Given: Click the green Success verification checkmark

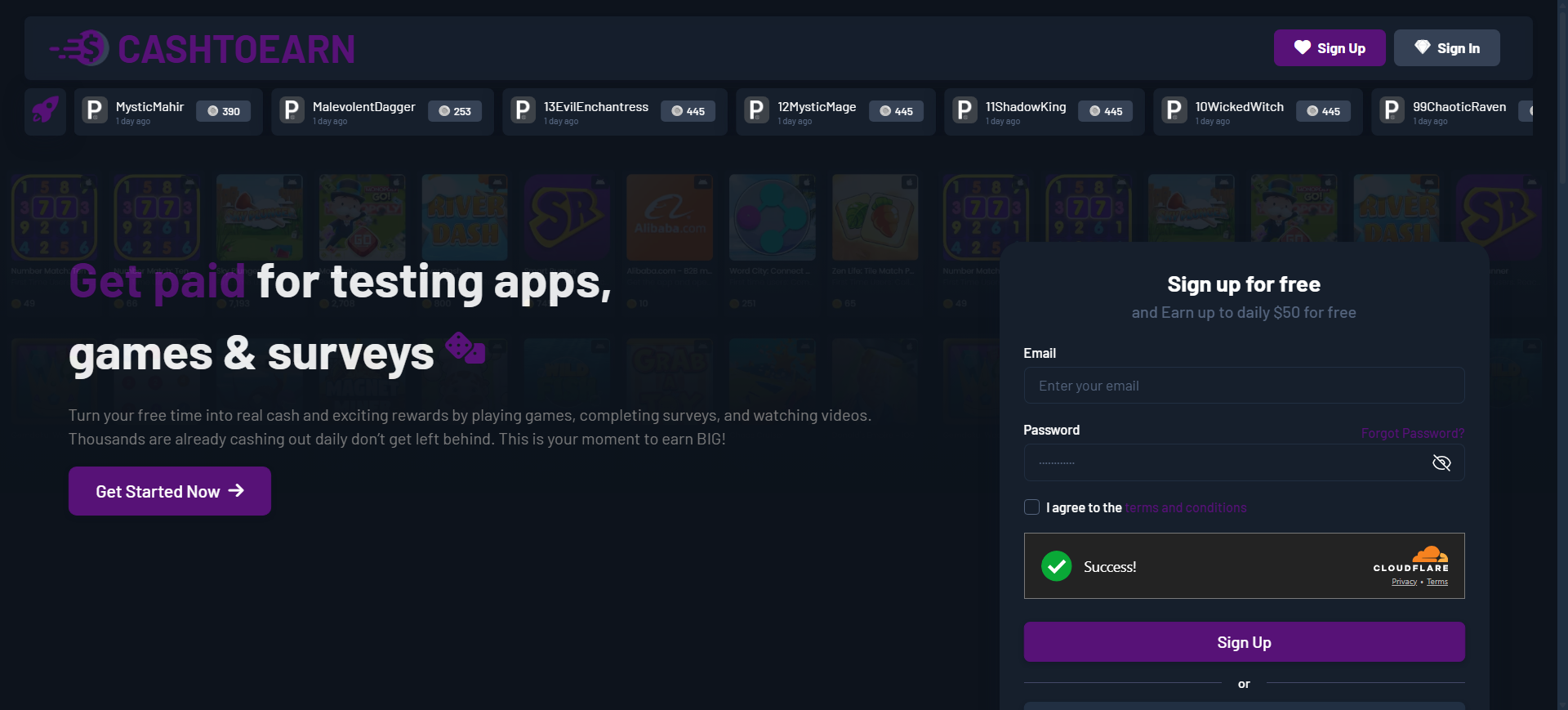Looking at the screenshot, I should coord(1056,566).
